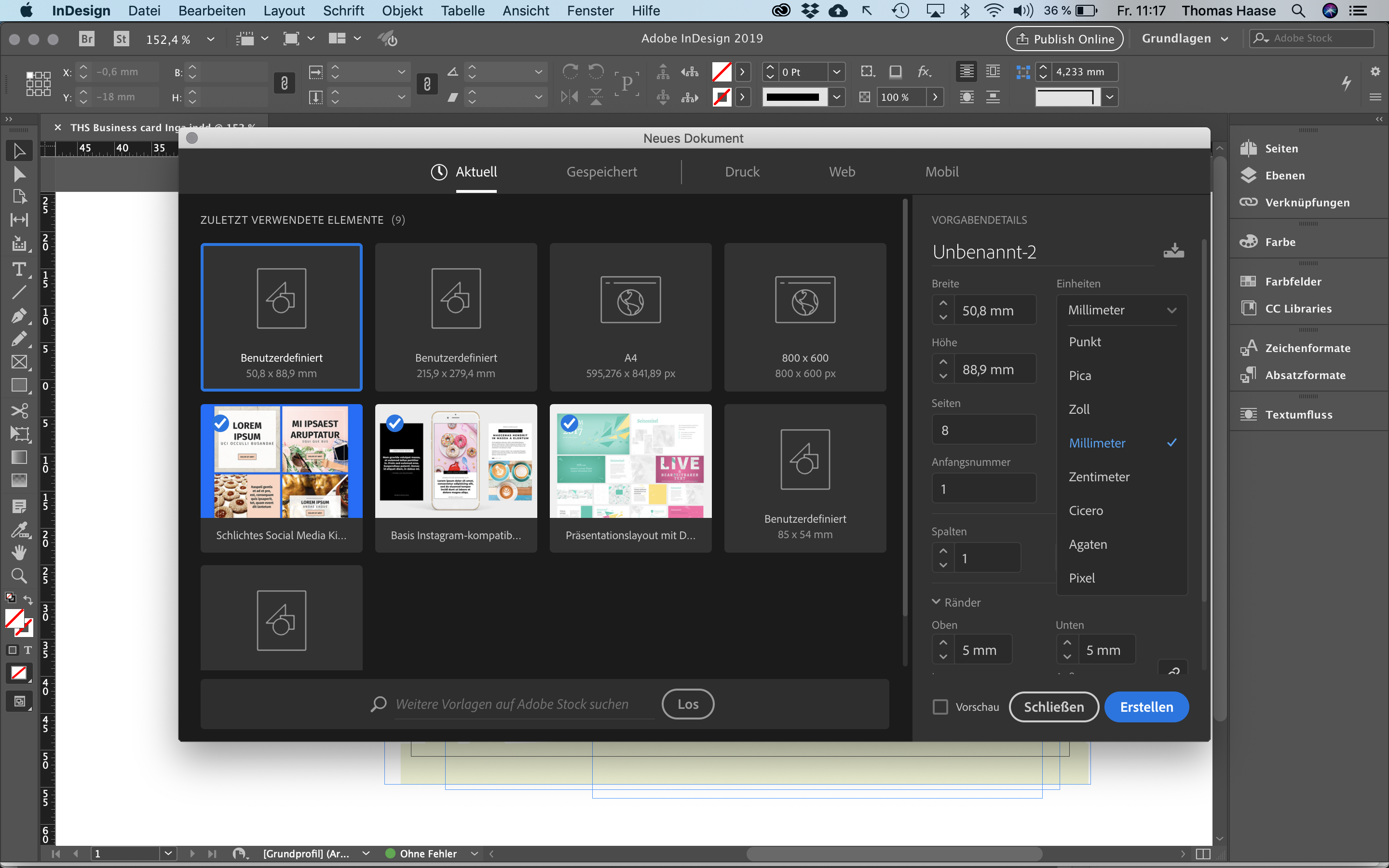Open page number dropdown in status bar
1389x868 pixels.
pos(168,854)
